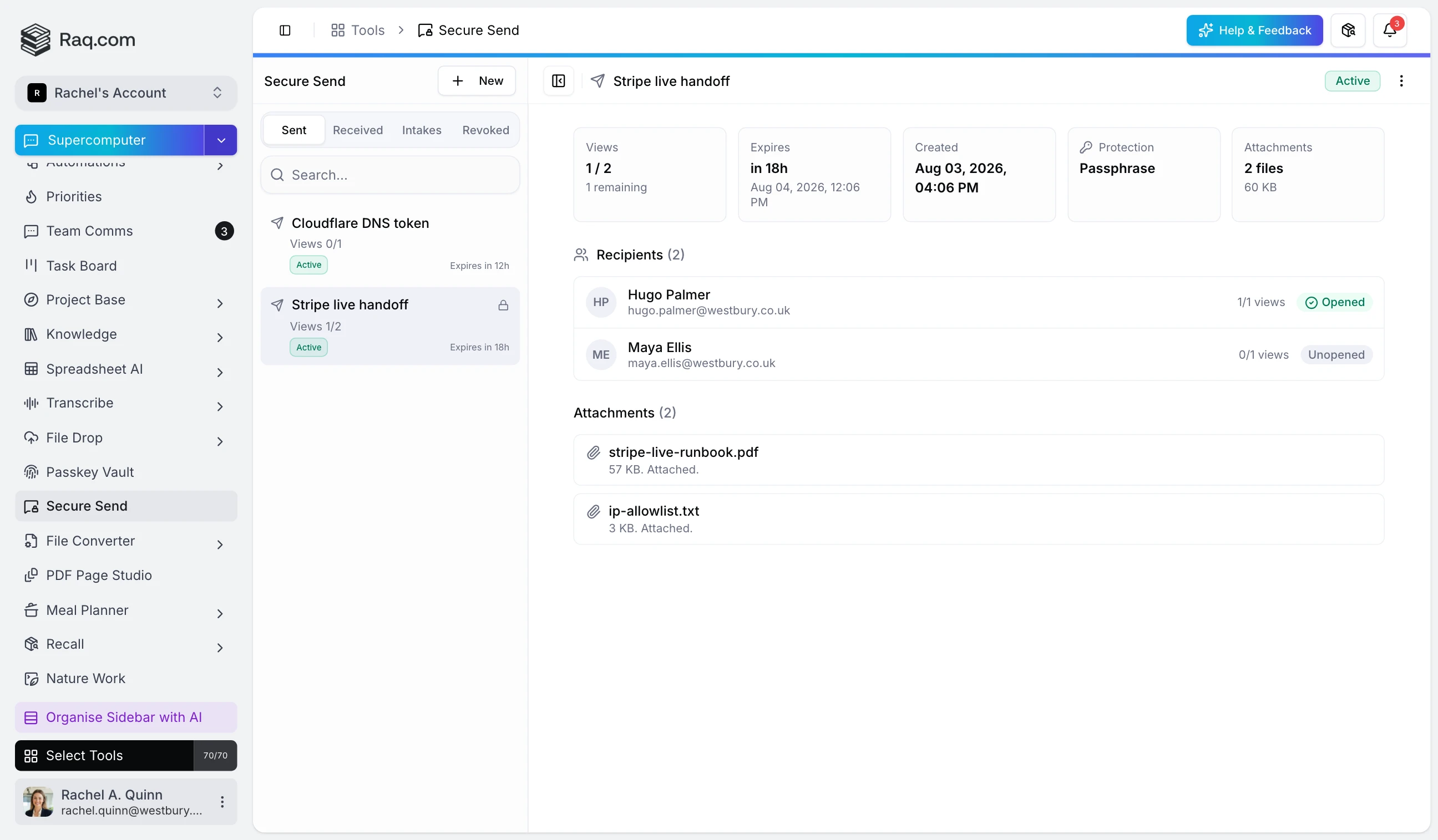
Task: Click the paperclip icon for stripe-live-runbook.pdf
Action: [x=594, y=453]
